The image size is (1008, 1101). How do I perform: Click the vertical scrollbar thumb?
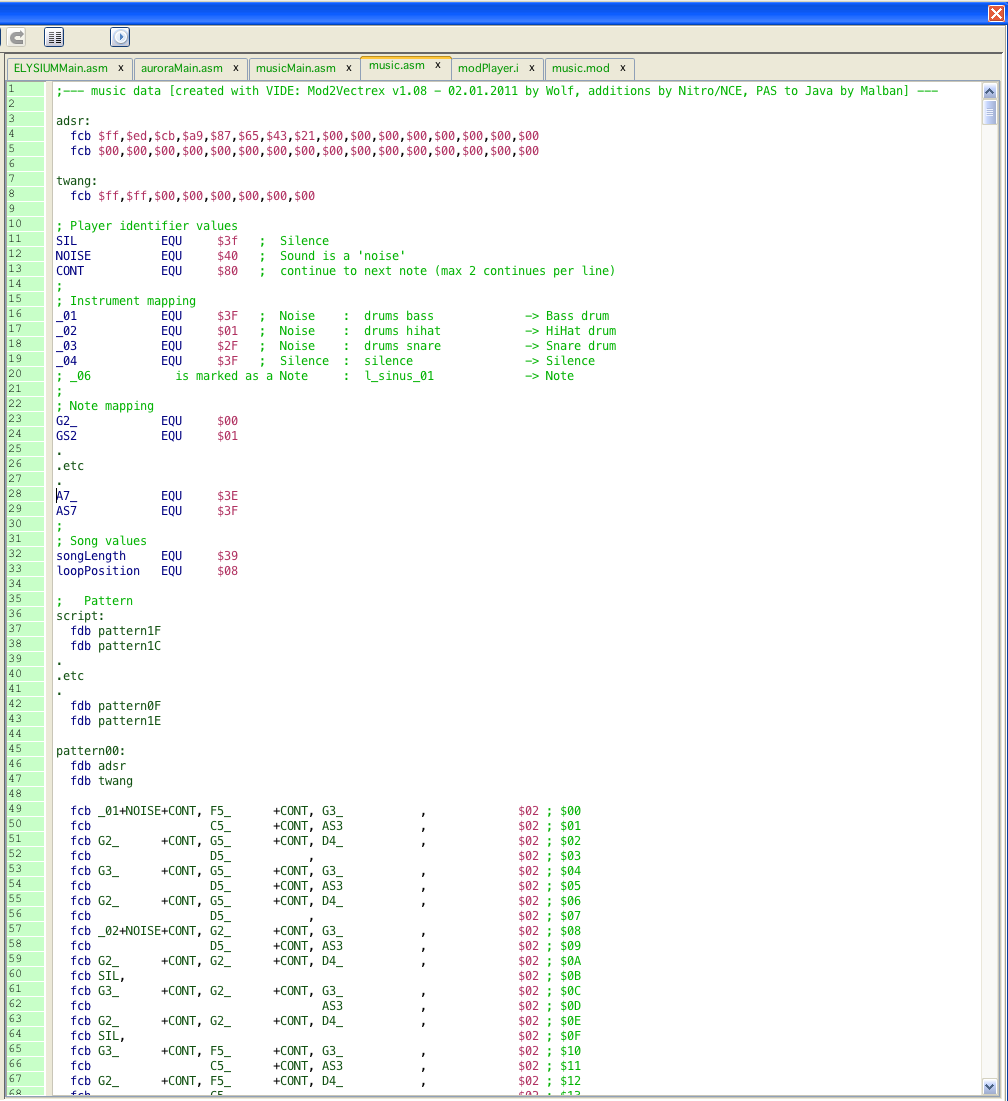click(x=990, y=110)
